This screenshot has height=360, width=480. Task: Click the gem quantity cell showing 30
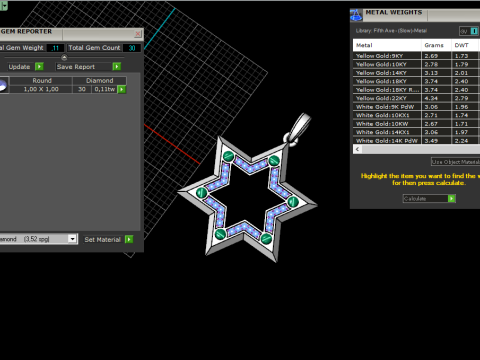[x=82, y=89]
